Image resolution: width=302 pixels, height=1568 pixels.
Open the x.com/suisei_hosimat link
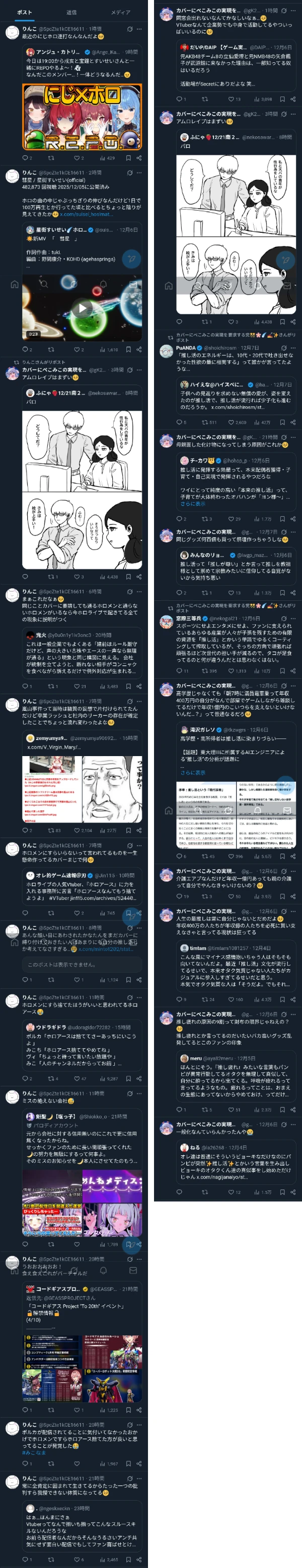86,214
